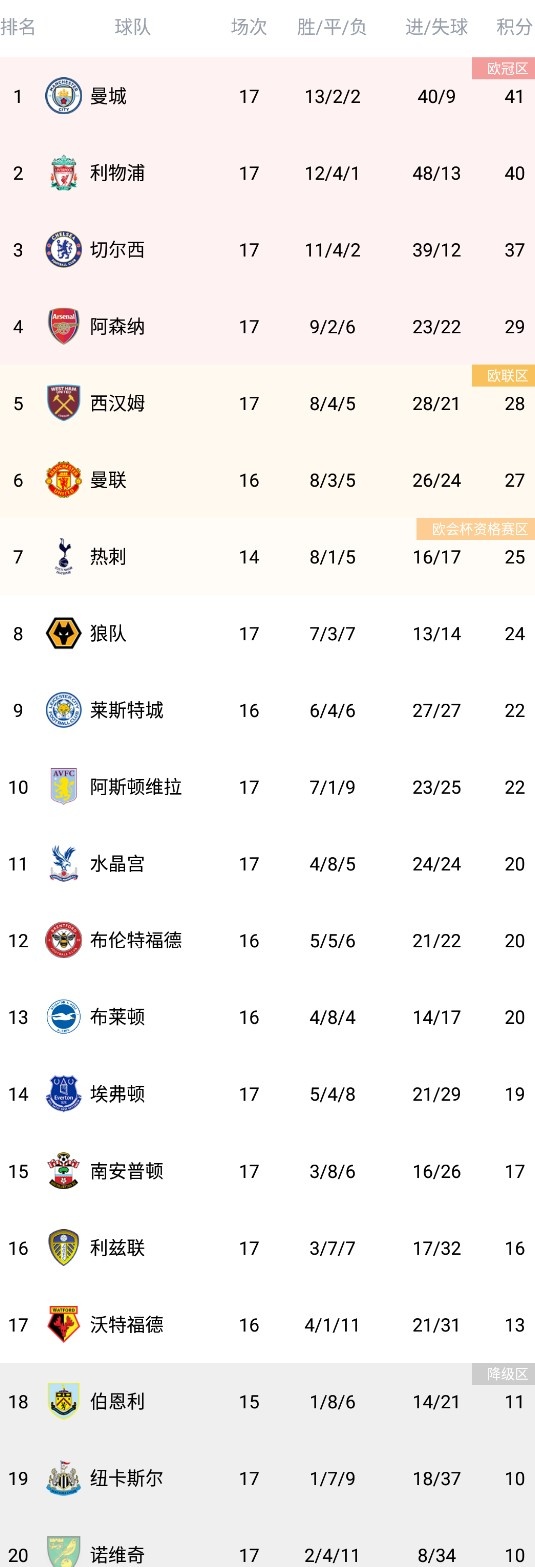Select the Leicester City fox crest

coord(64,711)
